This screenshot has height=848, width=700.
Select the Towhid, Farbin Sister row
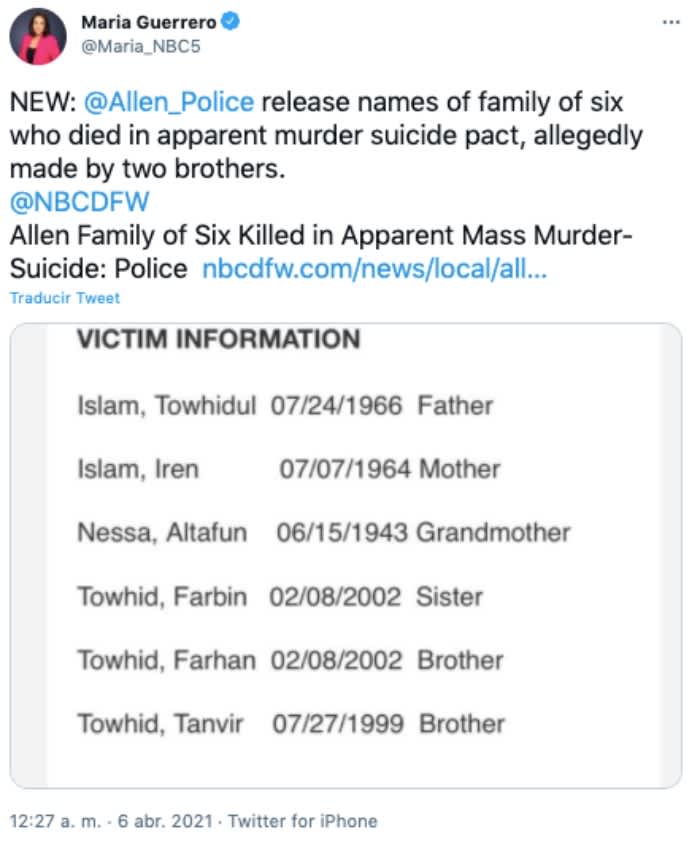coord(280,597)
